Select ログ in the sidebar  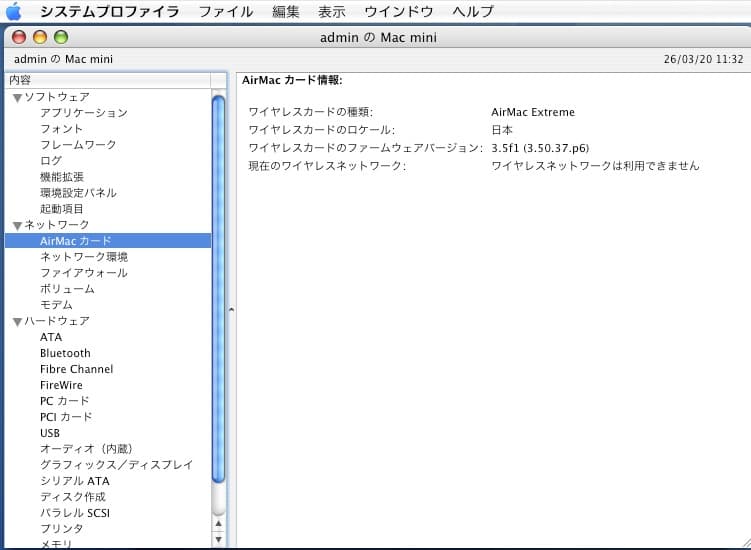click(51, 160)
